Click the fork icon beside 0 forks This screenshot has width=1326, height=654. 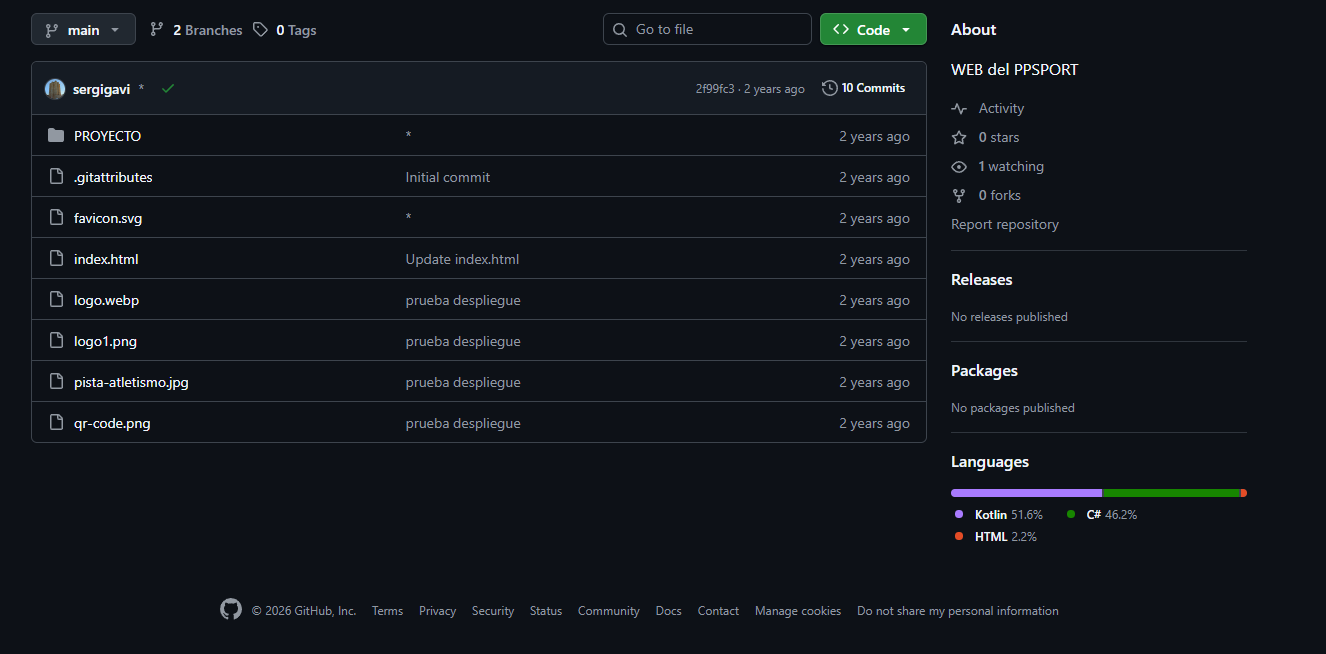click(959, 196)
